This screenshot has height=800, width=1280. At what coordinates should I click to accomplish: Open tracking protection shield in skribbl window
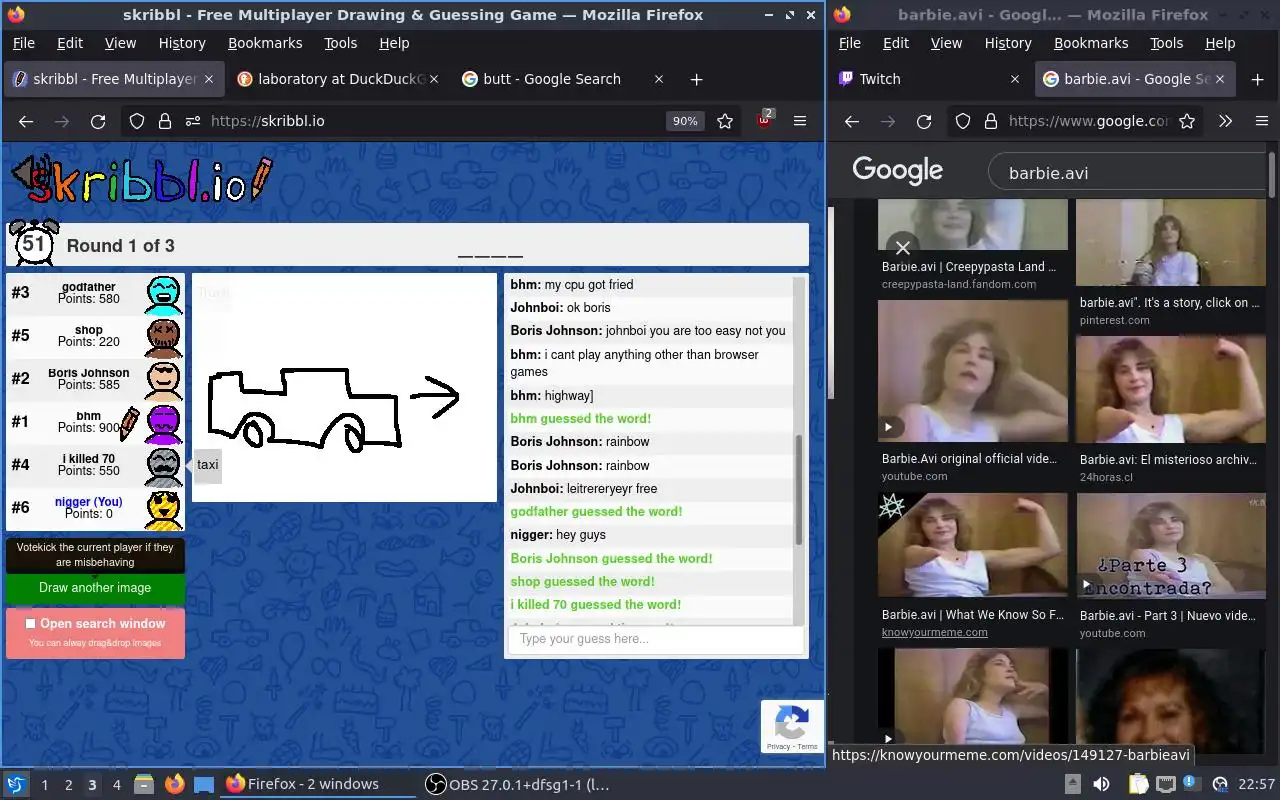pyautogui.click(x=137, y=121)
